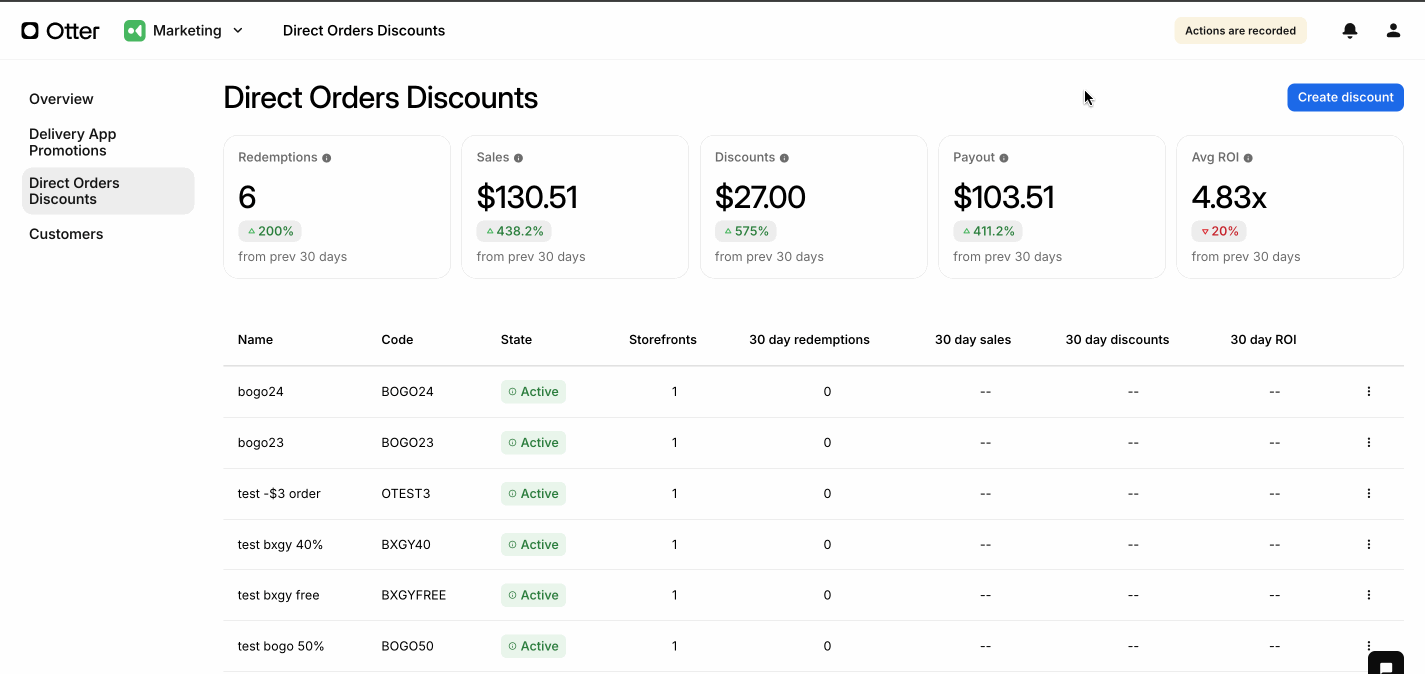Open the notifications bell
This screenshot has height=674, width=1425.
[x=1350, y=31]
